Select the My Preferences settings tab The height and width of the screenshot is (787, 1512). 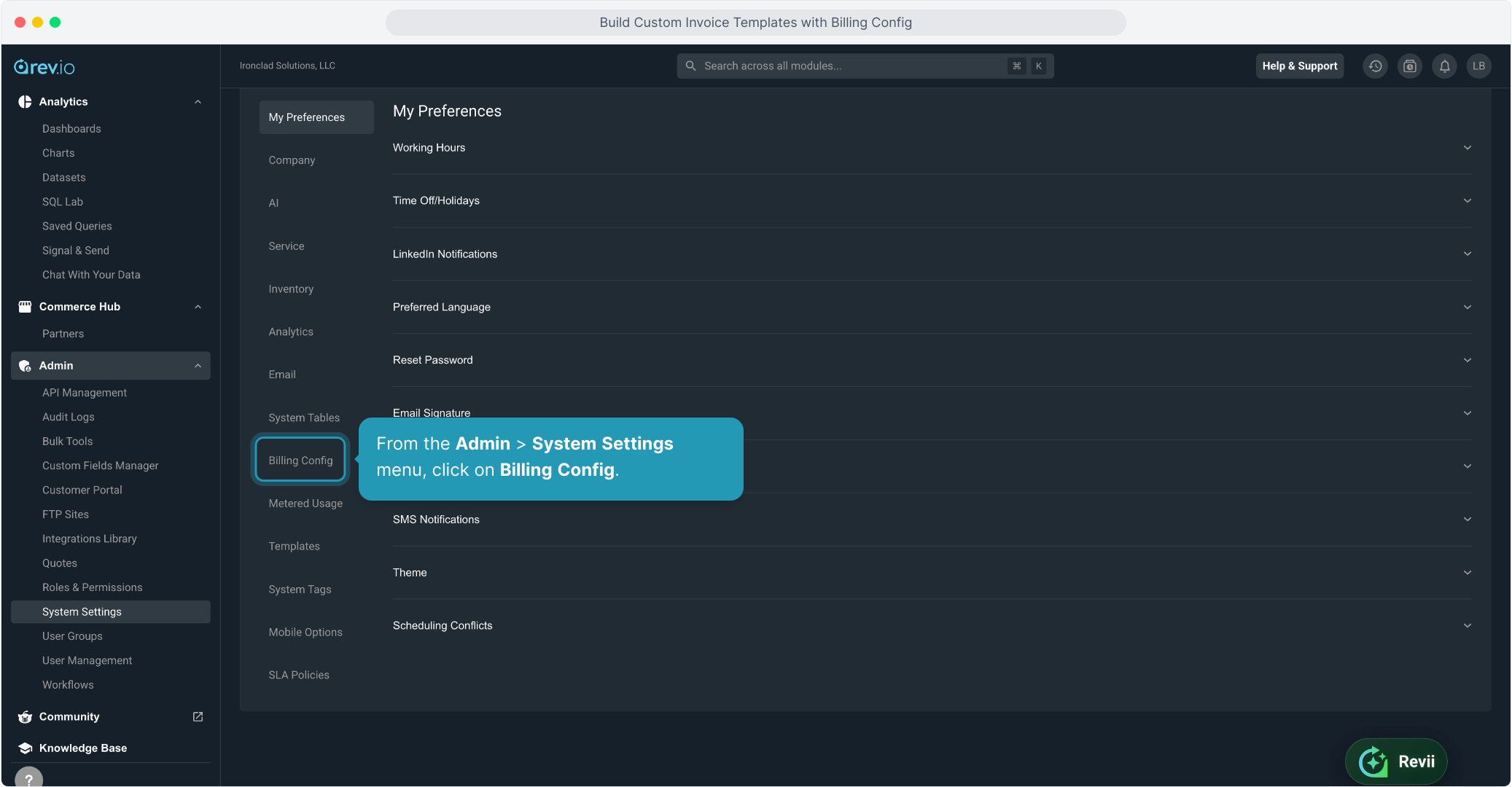click(316, 117)
